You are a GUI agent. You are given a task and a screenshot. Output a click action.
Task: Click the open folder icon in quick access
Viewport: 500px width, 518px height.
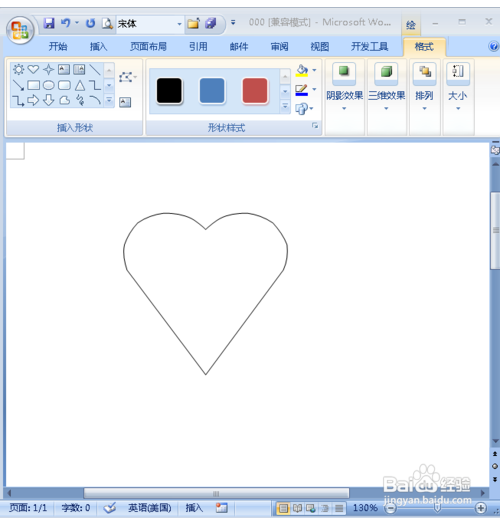pos(193,24)
